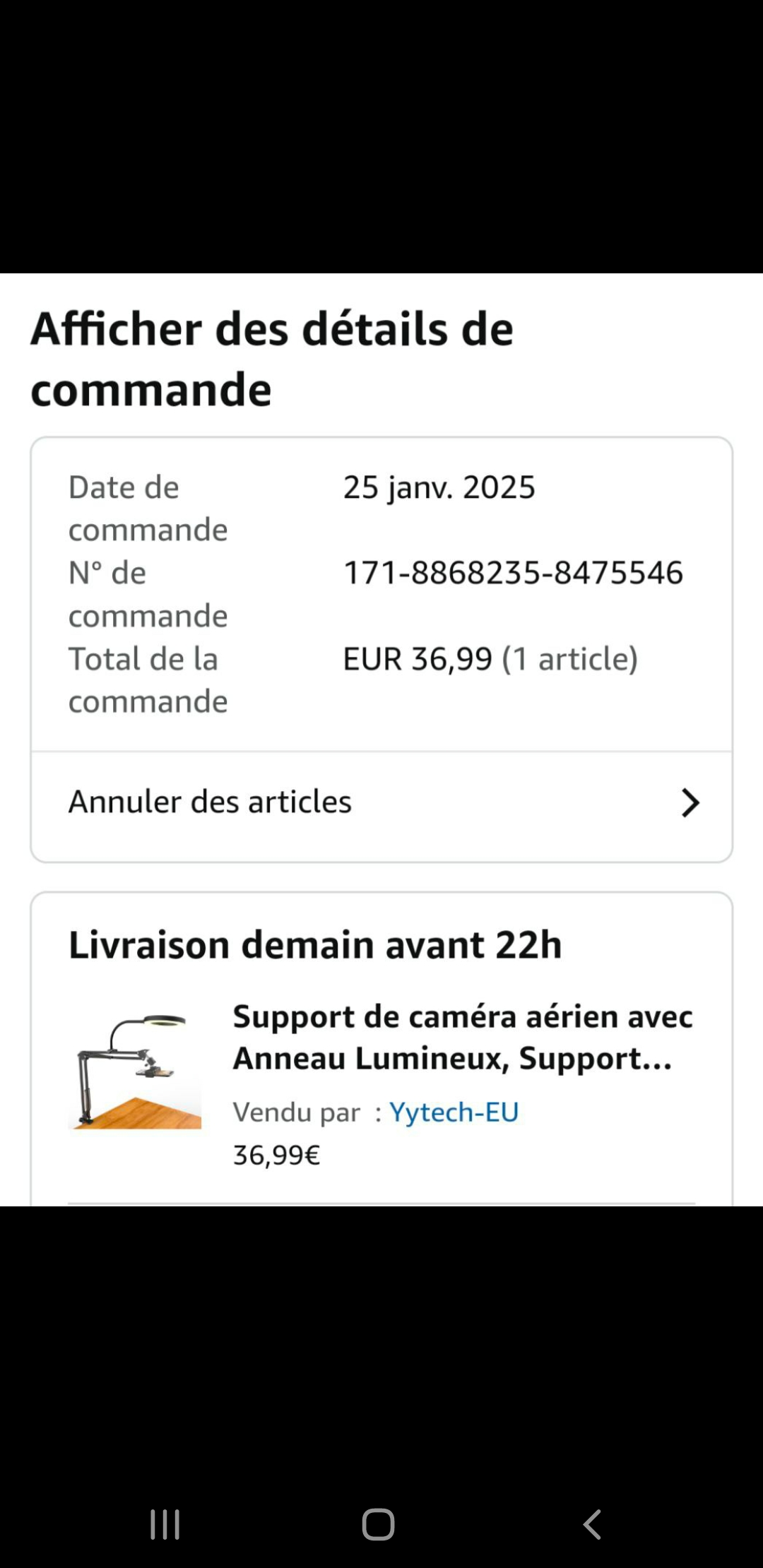Screen dimensions: 763x1568
Task: Open the camera support product thumbnail
Action: point(134,1071)
